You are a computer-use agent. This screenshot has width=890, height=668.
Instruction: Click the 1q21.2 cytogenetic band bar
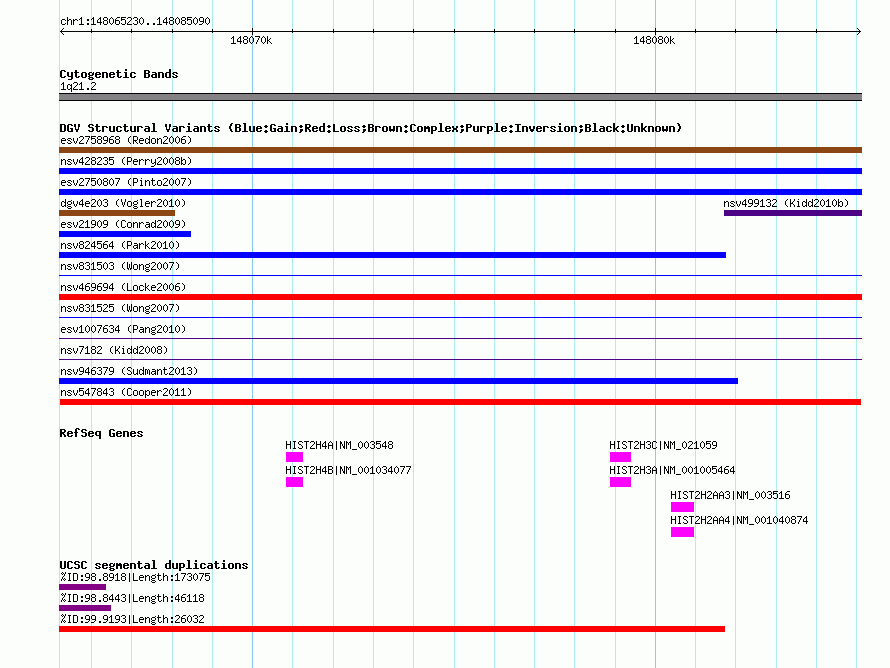pos(460,97)
